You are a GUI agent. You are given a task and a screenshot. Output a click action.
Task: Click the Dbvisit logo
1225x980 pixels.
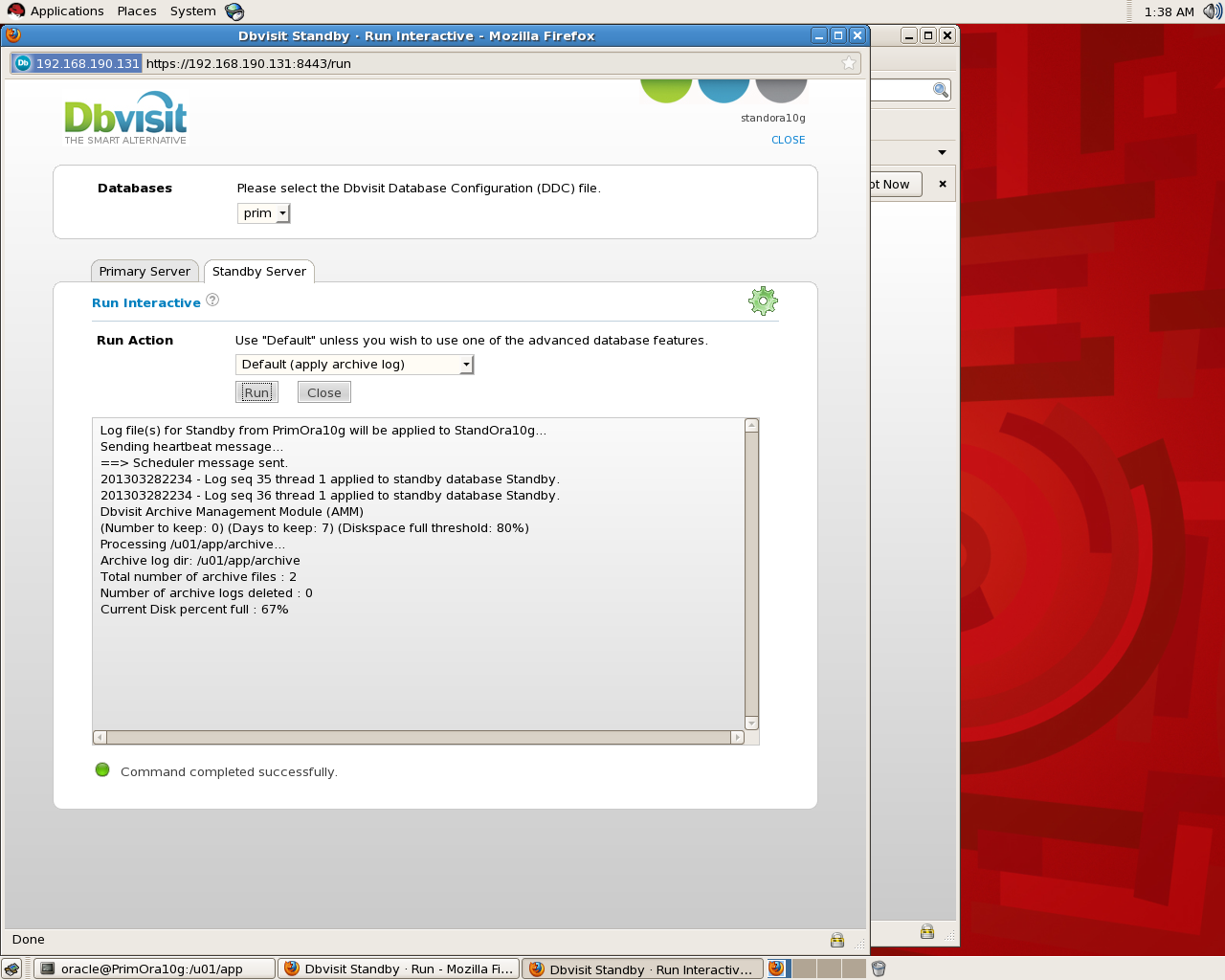(125, 118)
